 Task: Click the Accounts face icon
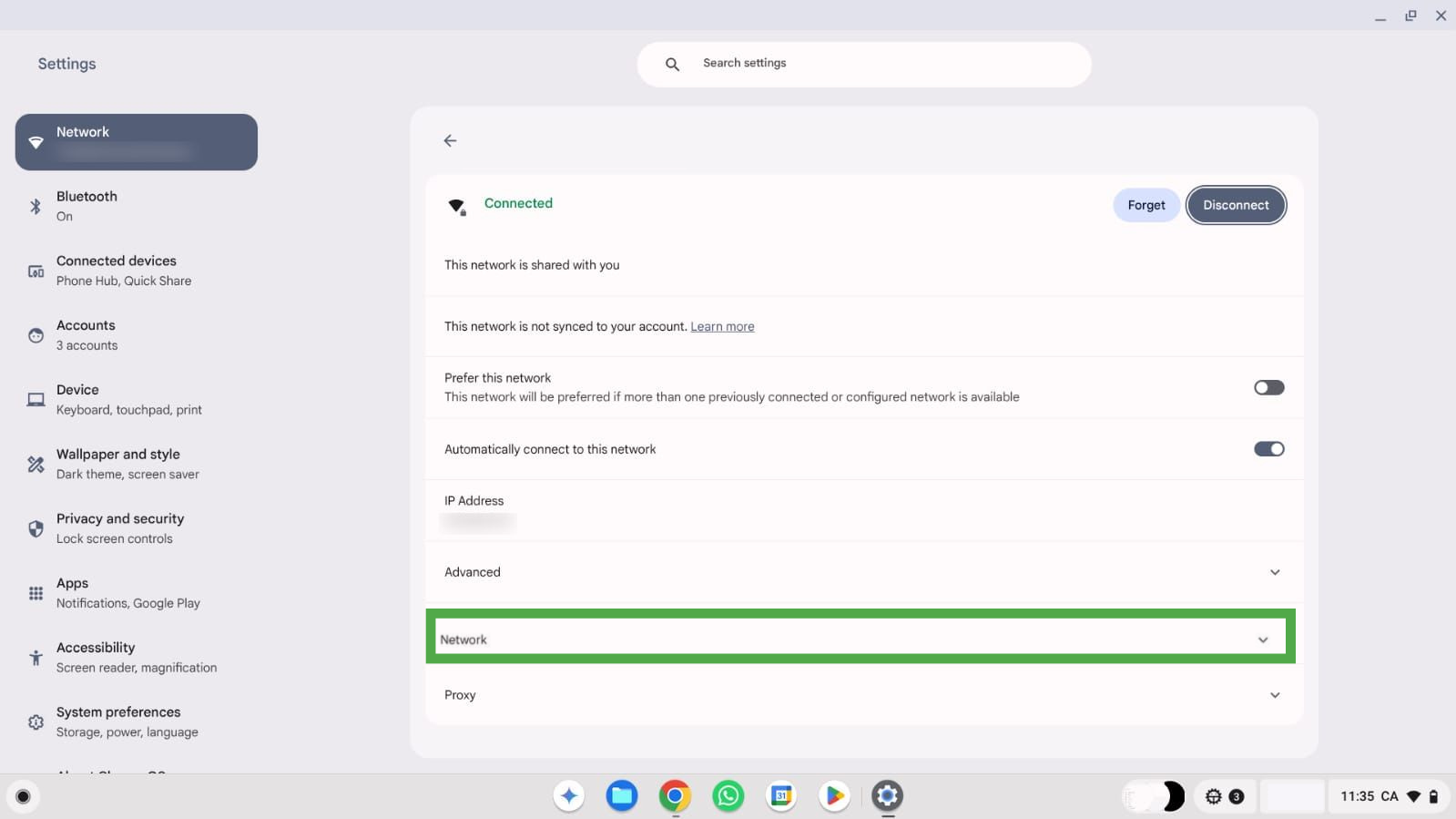click(36, 335)
